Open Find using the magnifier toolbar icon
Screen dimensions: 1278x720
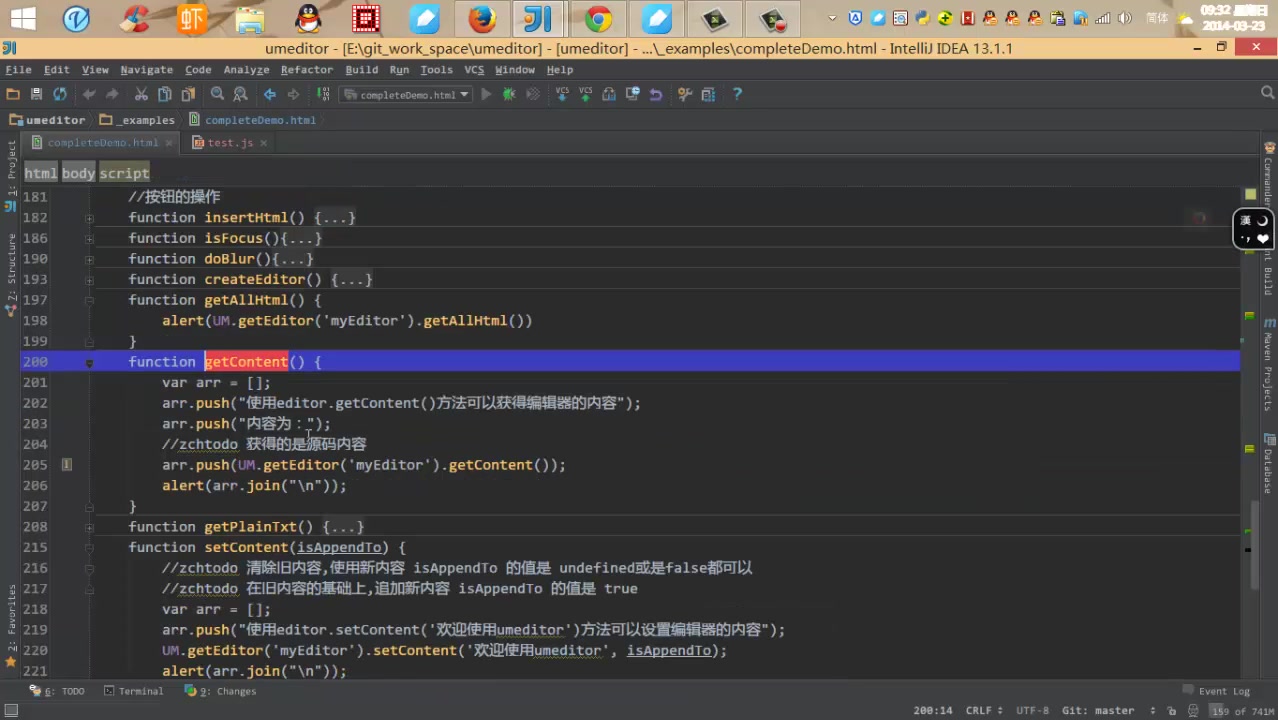click(217, 93)
